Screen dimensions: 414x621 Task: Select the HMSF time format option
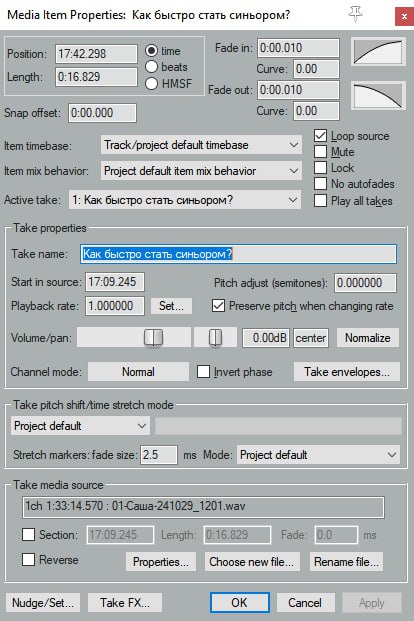click(x=151, y=84)
